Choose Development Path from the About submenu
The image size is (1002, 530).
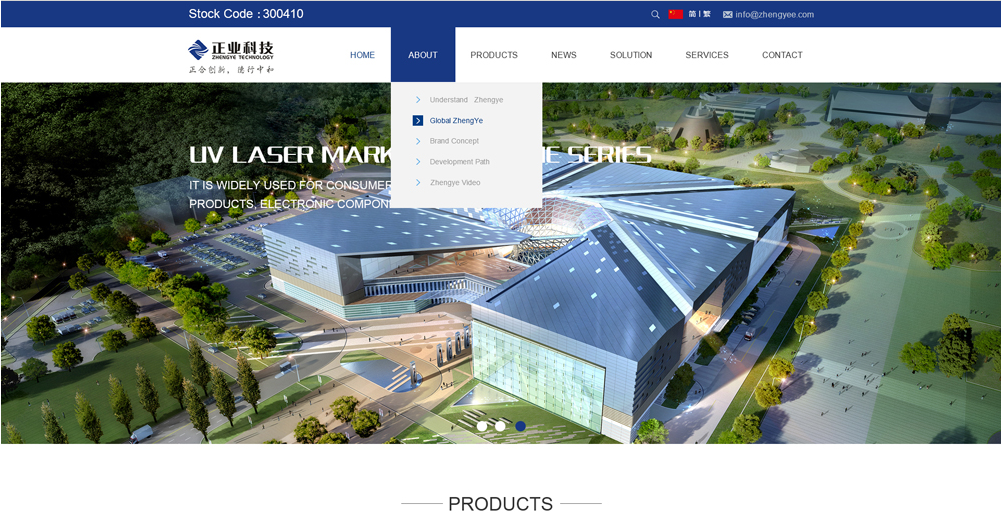(459, 162)
